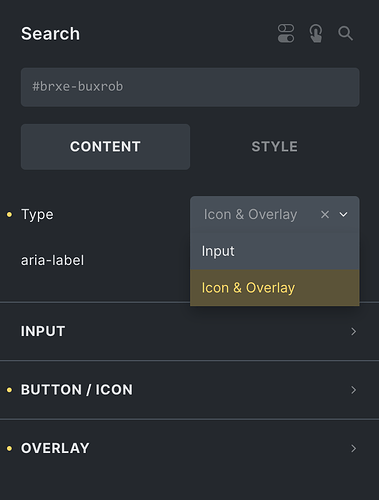This screenshot has width=379, height=500.
Task: Click the BUTTON / ICON section arrow
Action: point(353,390)
